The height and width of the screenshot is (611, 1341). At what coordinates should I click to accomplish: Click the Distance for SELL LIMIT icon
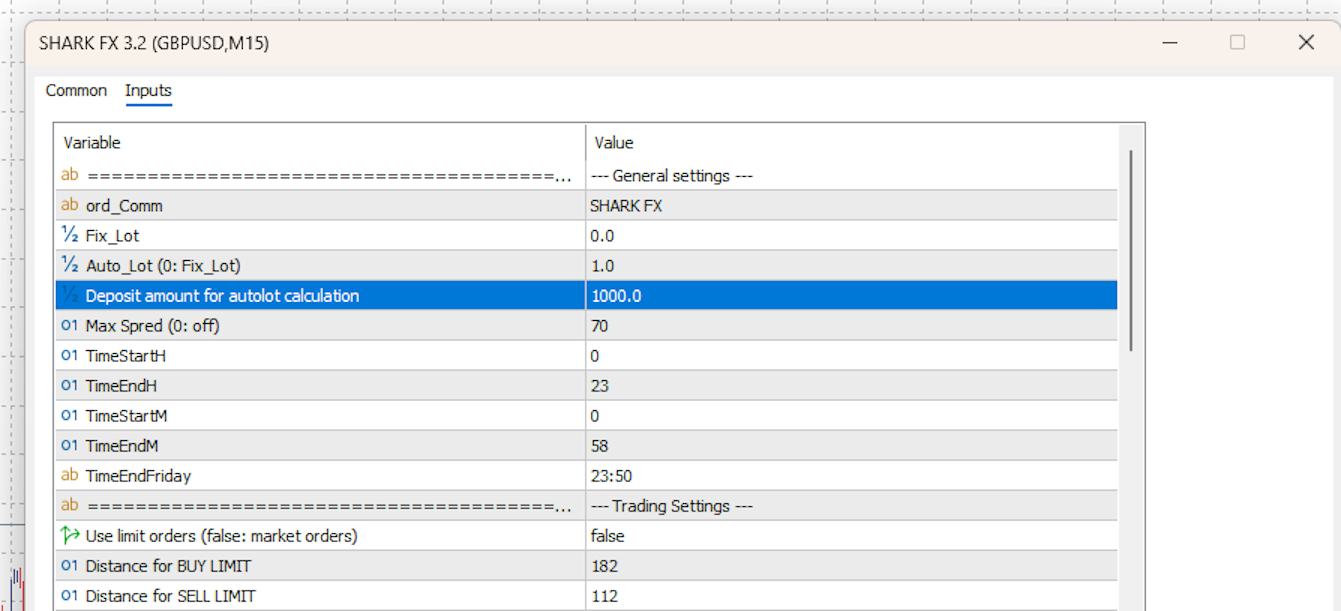[70, 596]
